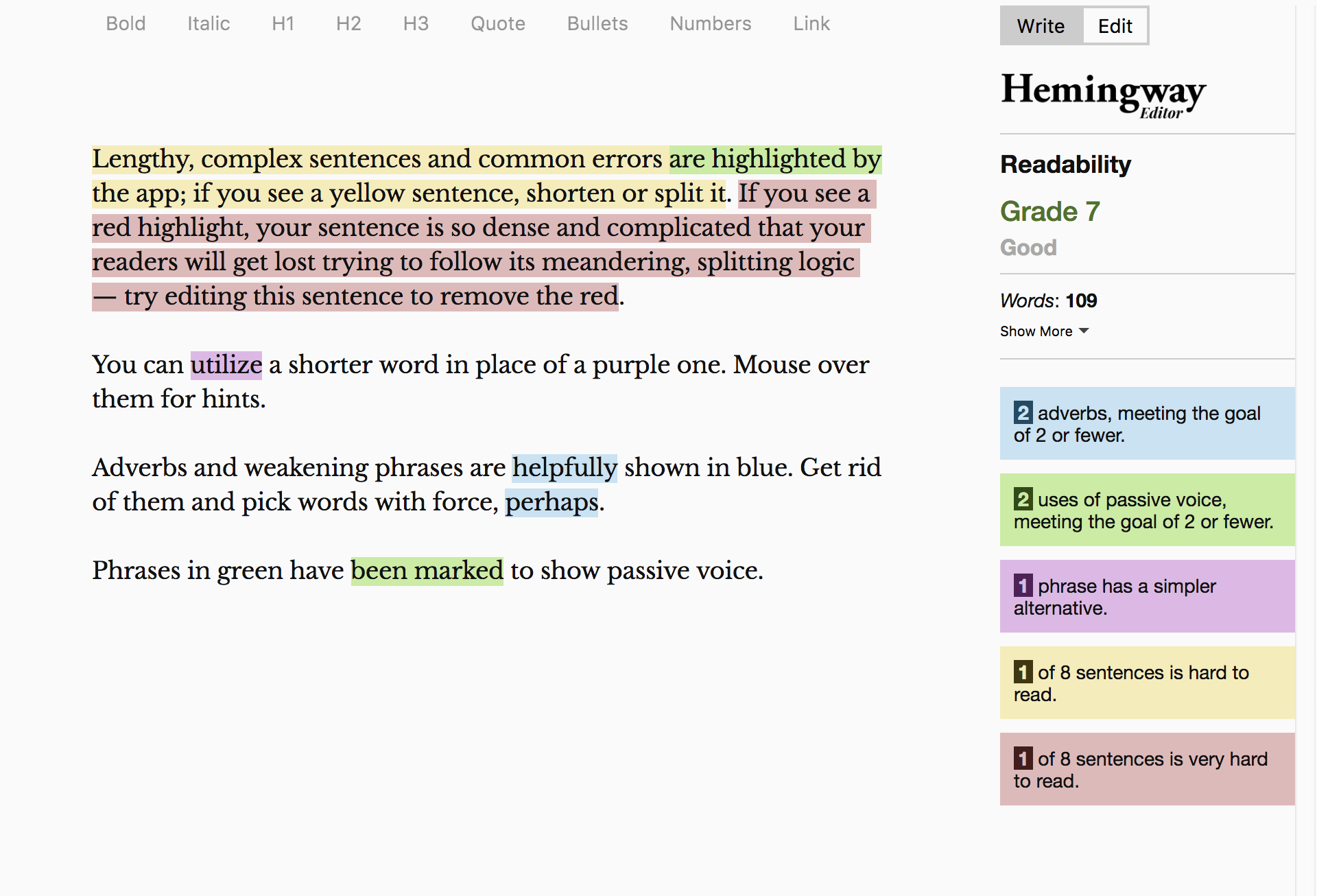Viewport: 1317px width, 896px height.
Task: Switch to Edit mode
Action: pos(1115,26)
